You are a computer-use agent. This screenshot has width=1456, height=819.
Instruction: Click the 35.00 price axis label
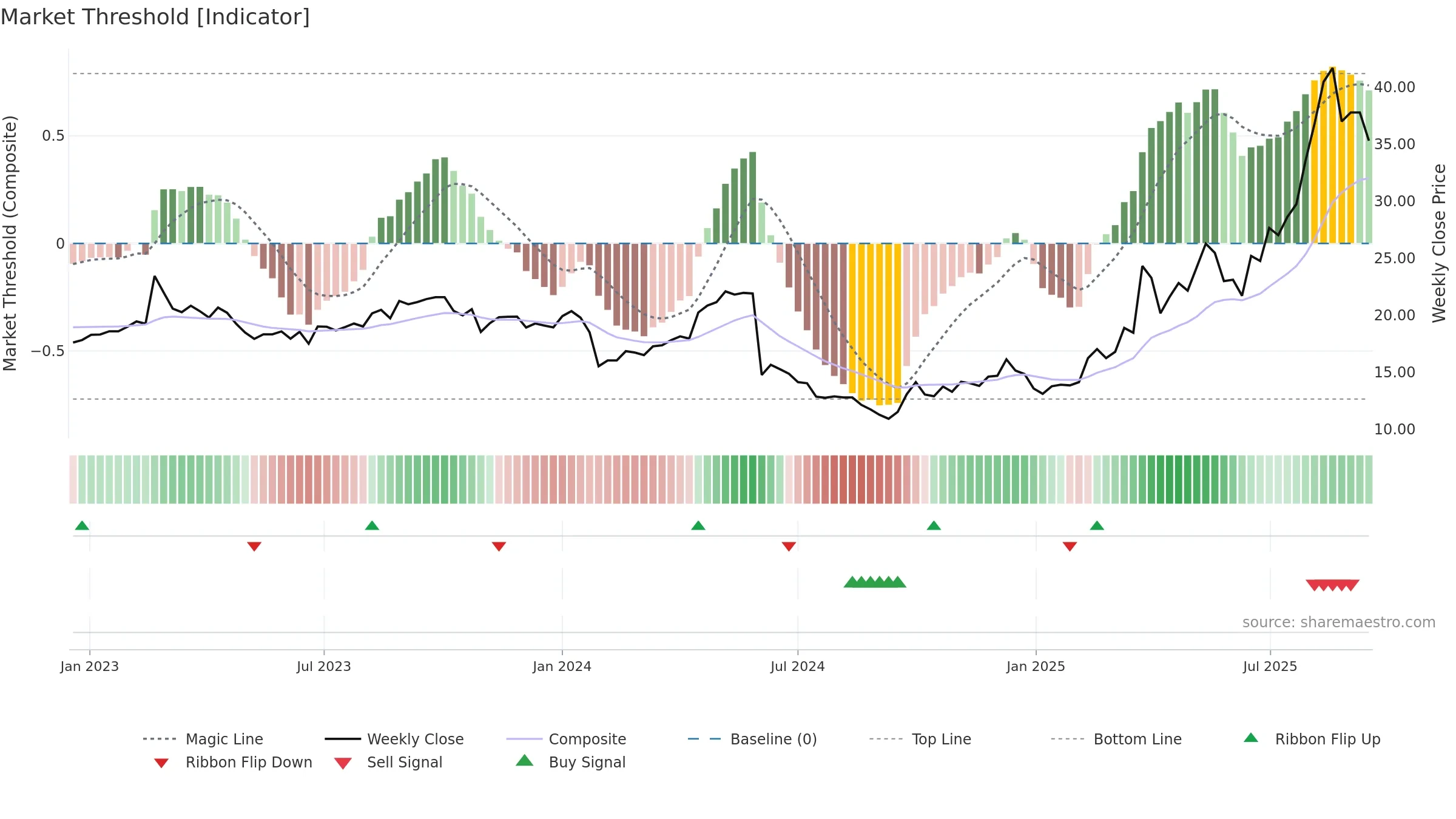pyautogui.click(x=1395, y=144)
